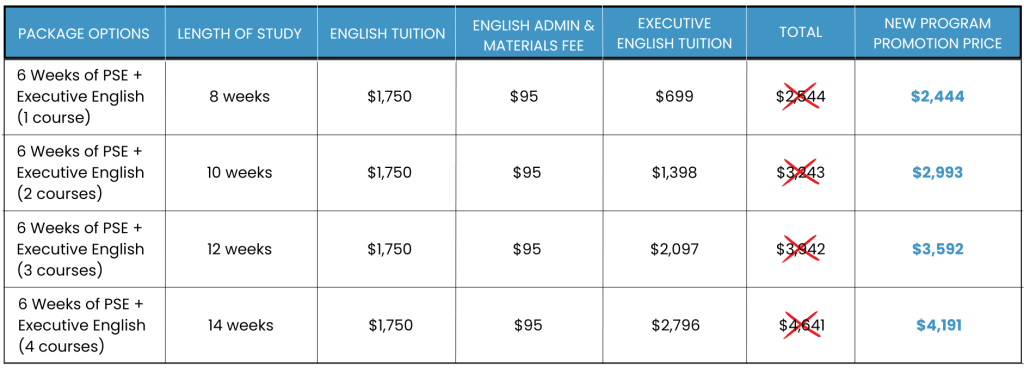The image size is (1024, 368).
Task: Click the $699 executive tuition value
Action: tap(675, 97)
